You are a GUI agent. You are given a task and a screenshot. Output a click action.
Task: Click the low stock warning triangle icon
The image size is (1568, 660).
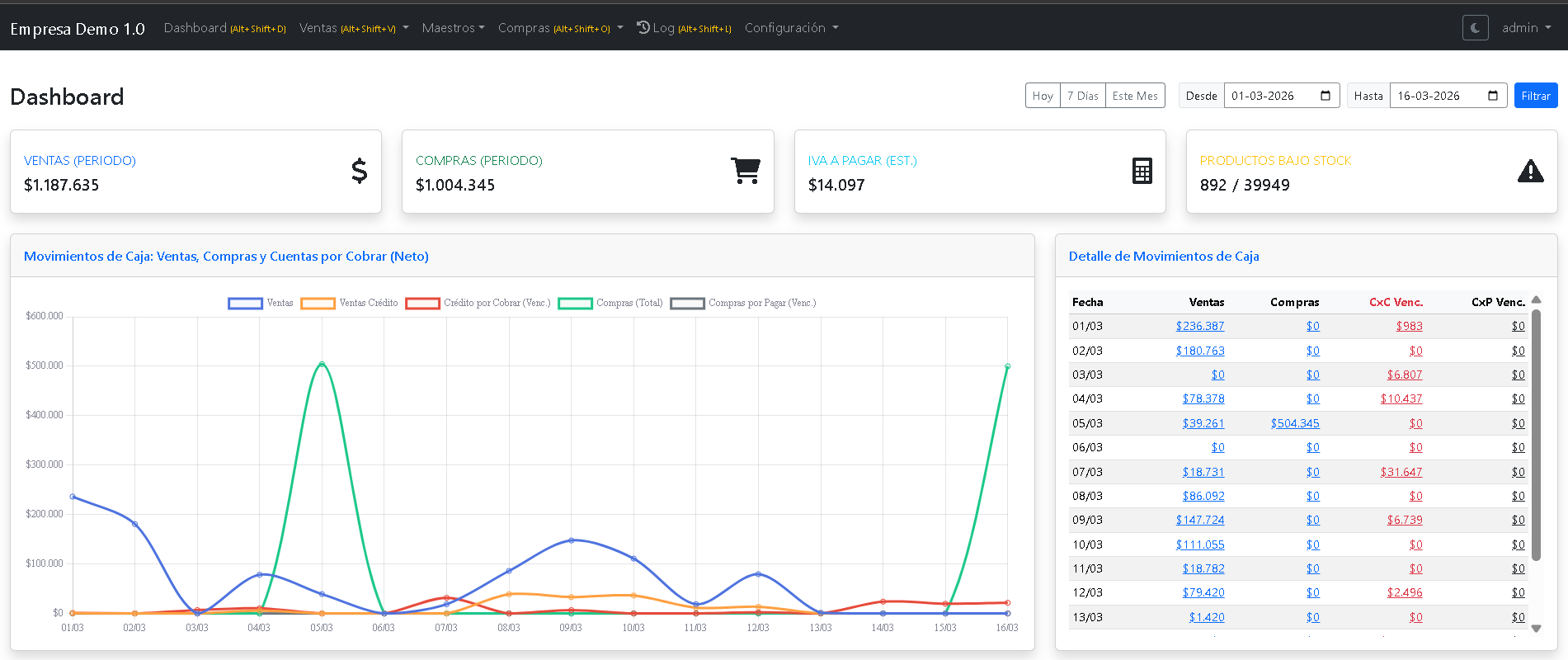[x=1531, y=171]
